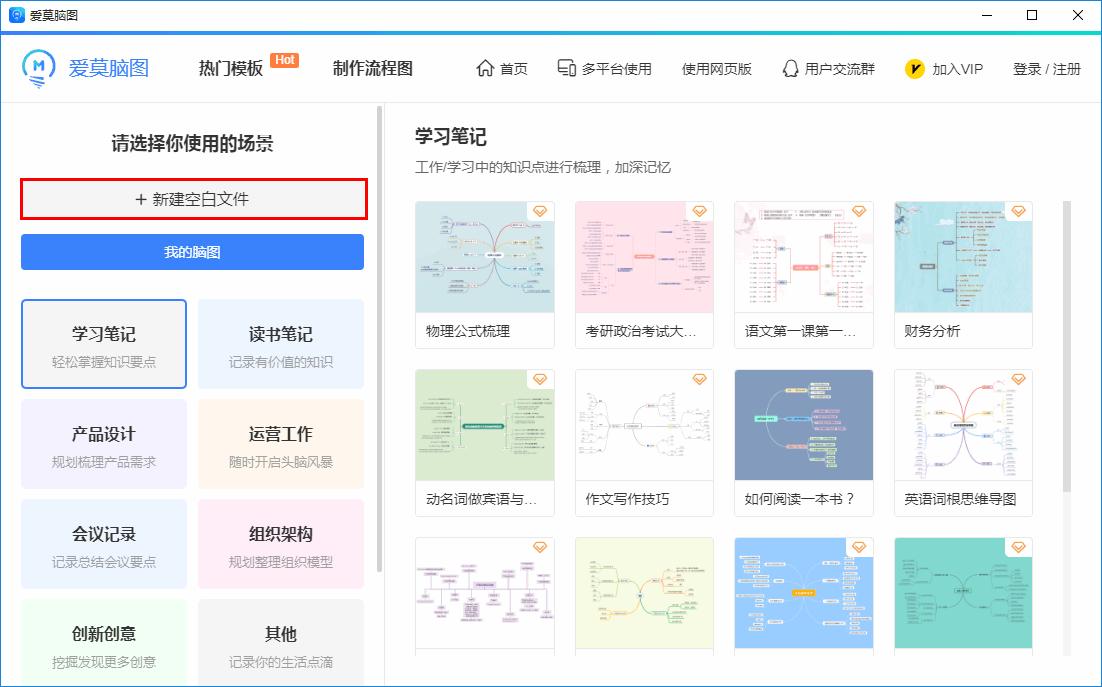Select the 创新创意 scene category
Image resolution: width=1102 pixels, height=687 pixels.
(x=104, y=643)
